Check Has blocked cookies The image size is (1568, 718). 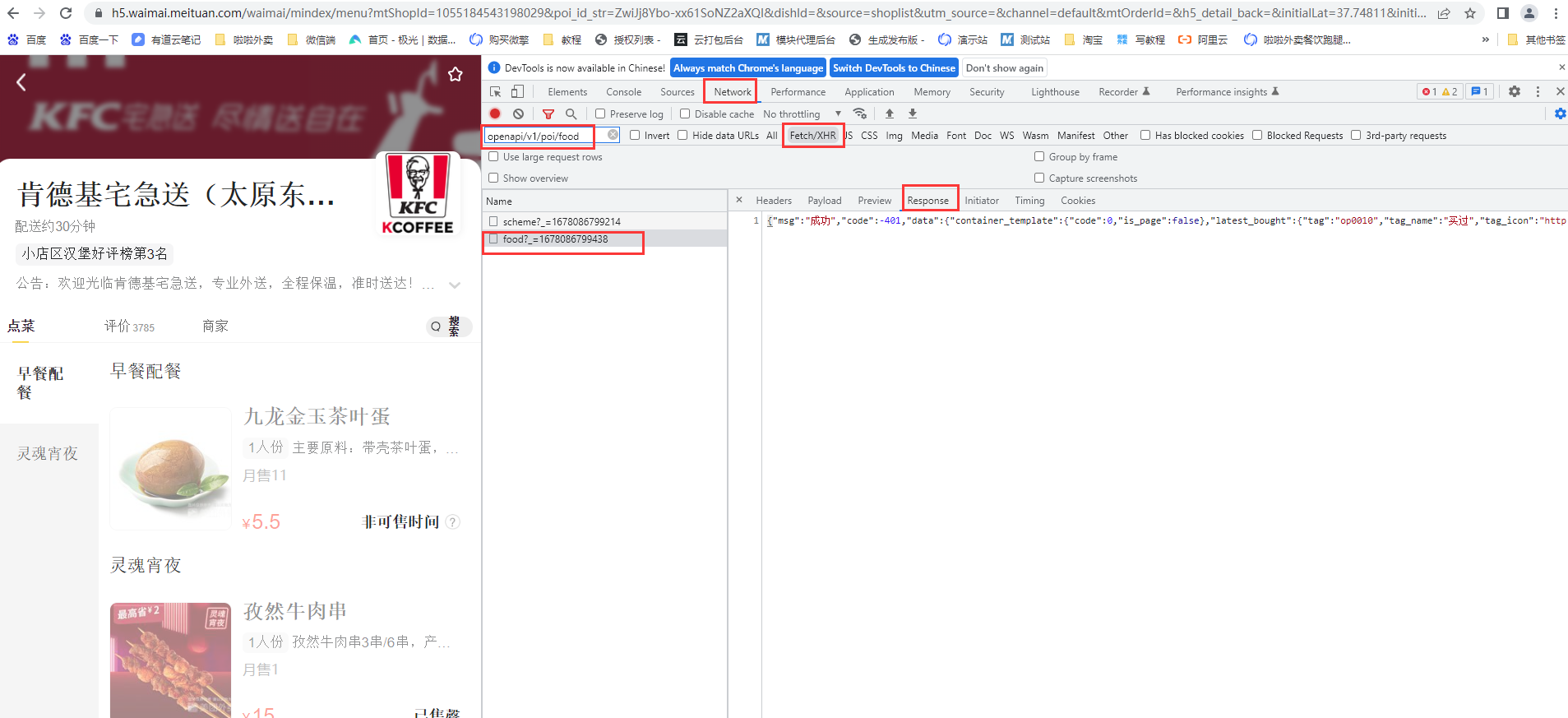[x=1145, y=135]
